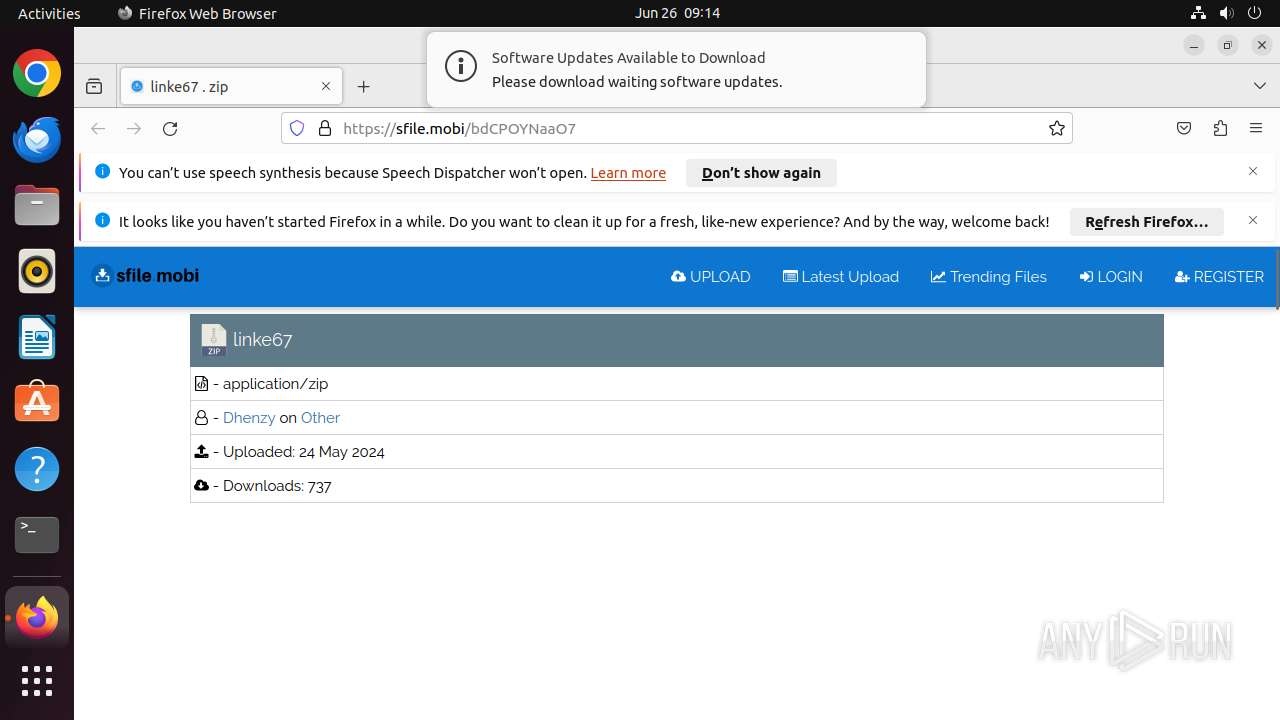Go back to previous page

98,128
